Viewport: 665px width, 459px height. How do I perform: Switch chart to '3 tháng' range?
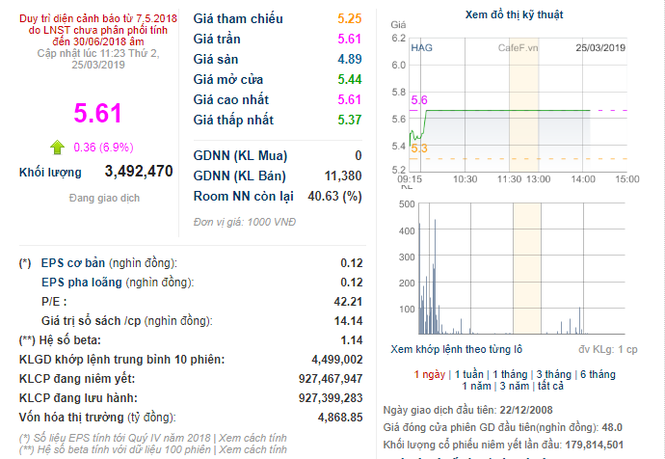pos(554,375)
